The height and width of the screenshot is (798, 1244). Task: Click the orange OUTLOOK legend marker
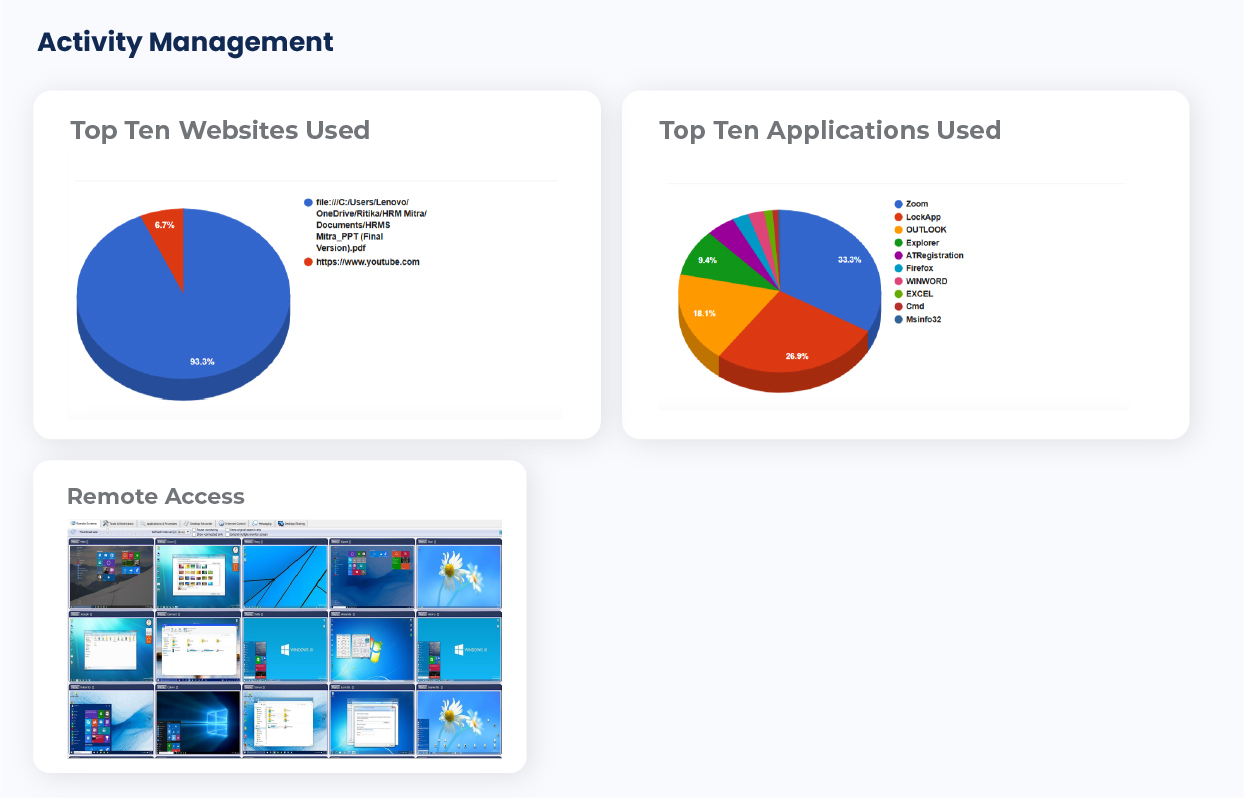tap(899, 230)
